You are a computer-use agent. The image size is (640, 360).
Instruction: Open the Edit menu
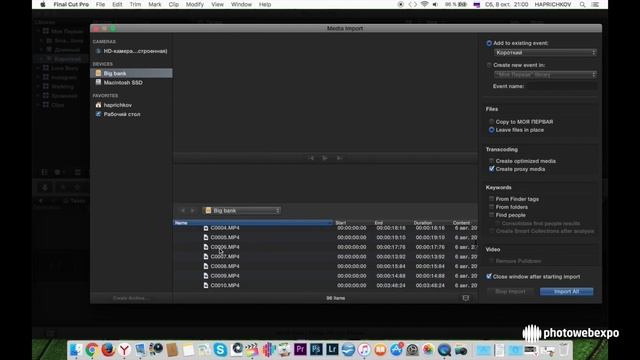[117, 4]
